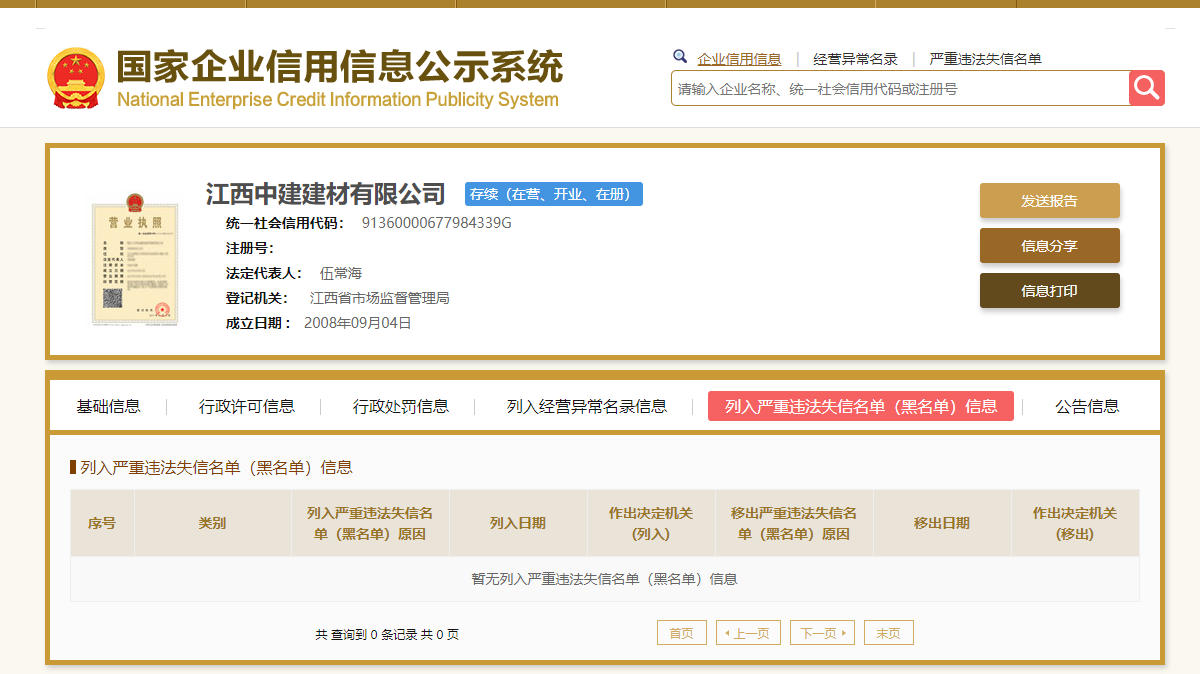The width and height of the screenshot is (1200, 674).
Task: Click the 列入严重违法失信名单（黑名单）原因 column header
Action: (x=370, y=523)
